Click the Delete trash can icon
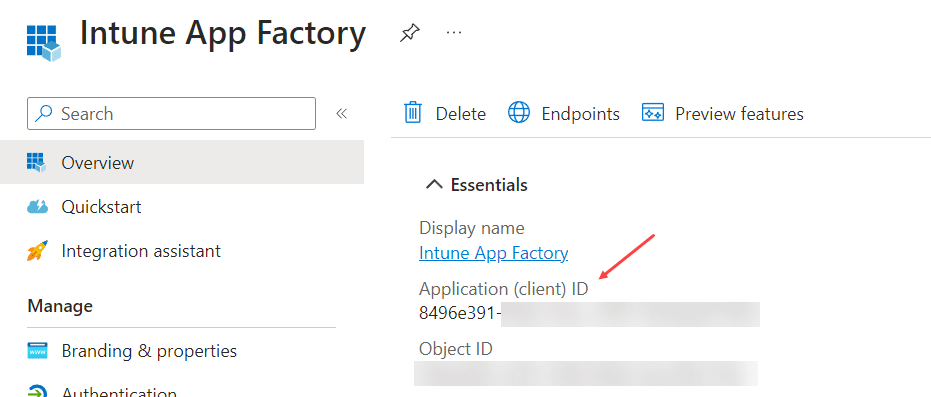 [413, 113]
